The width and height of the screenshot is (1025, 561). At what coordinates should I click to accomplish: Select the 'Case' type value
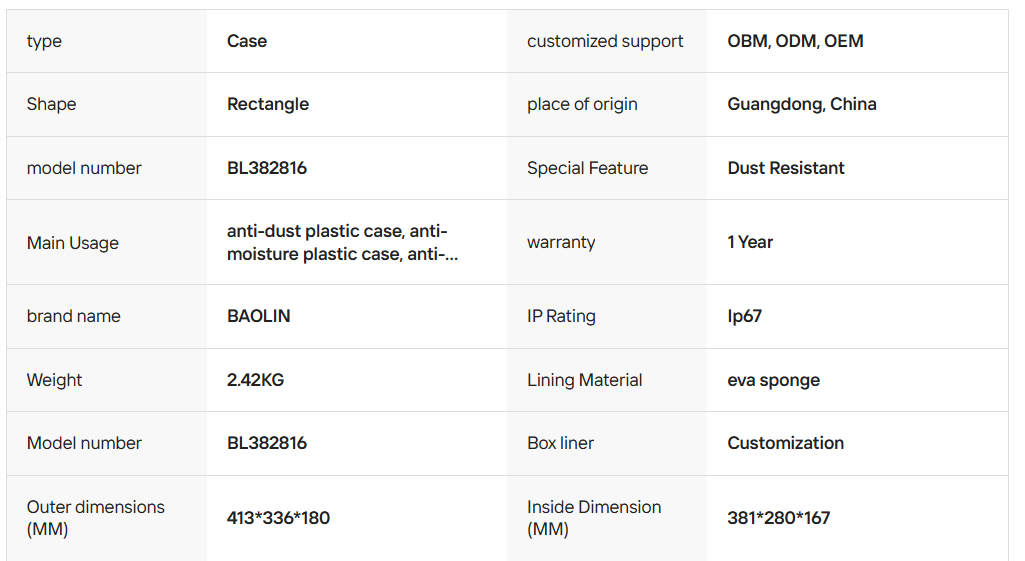(x=247, y=41)
